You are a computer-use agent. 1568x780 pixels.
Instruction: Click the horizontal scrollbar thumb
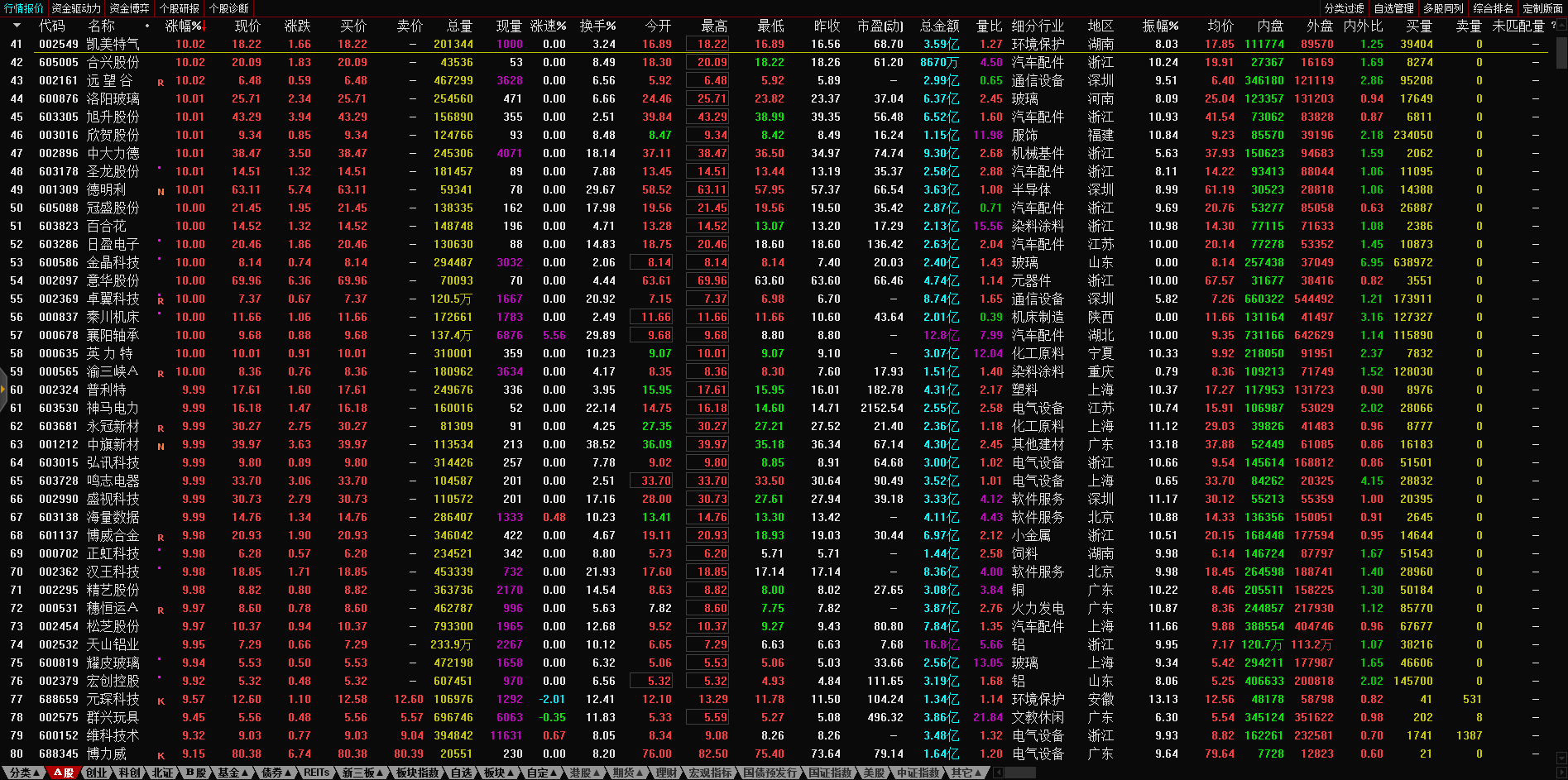(1019, 773)
